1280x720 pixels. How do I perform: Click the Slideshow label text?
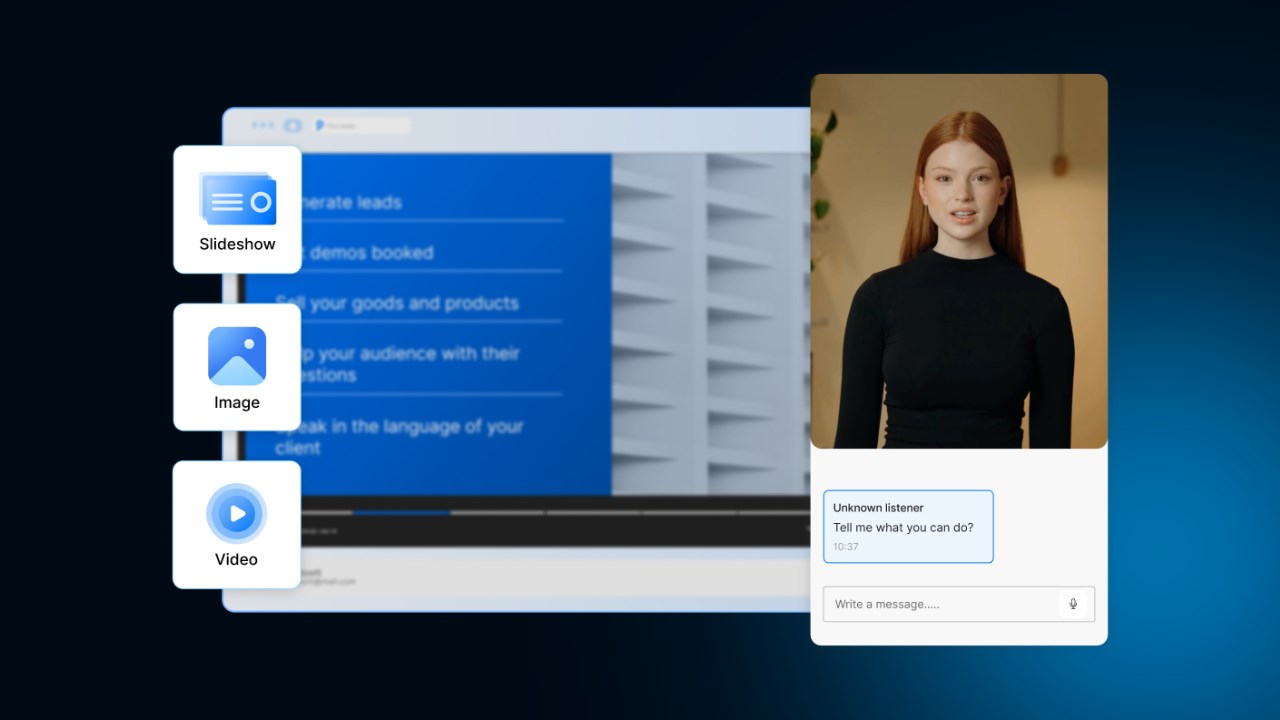tap(237, 244)
